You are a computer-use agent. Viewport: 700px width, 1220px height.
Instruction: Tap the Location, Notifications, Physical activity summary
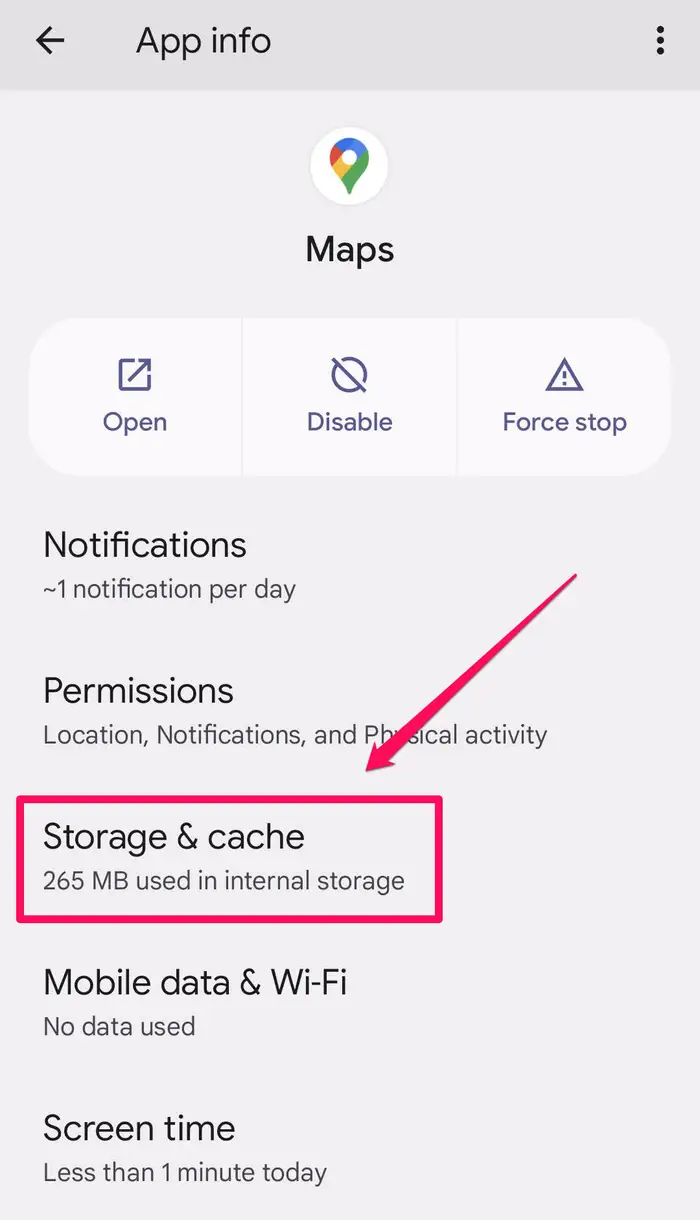click(295, 735)
